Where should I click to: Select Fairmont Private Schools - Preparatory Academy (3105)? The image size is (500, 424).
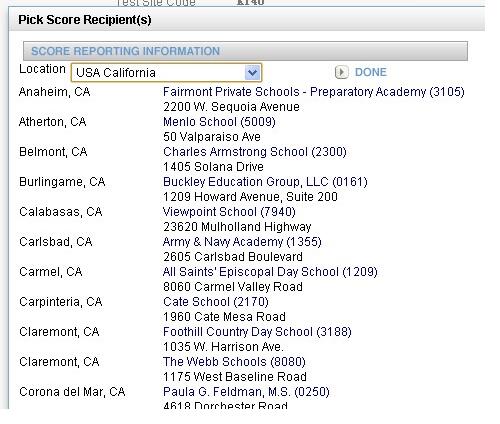tap(314, 92)
